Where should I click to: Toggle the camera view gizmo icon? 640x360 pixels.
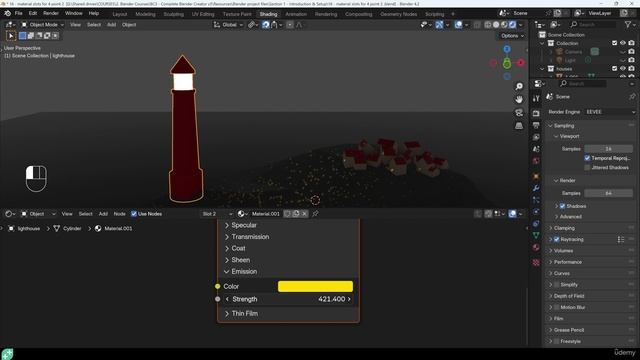pyautogui.click(x=519, y=113)
